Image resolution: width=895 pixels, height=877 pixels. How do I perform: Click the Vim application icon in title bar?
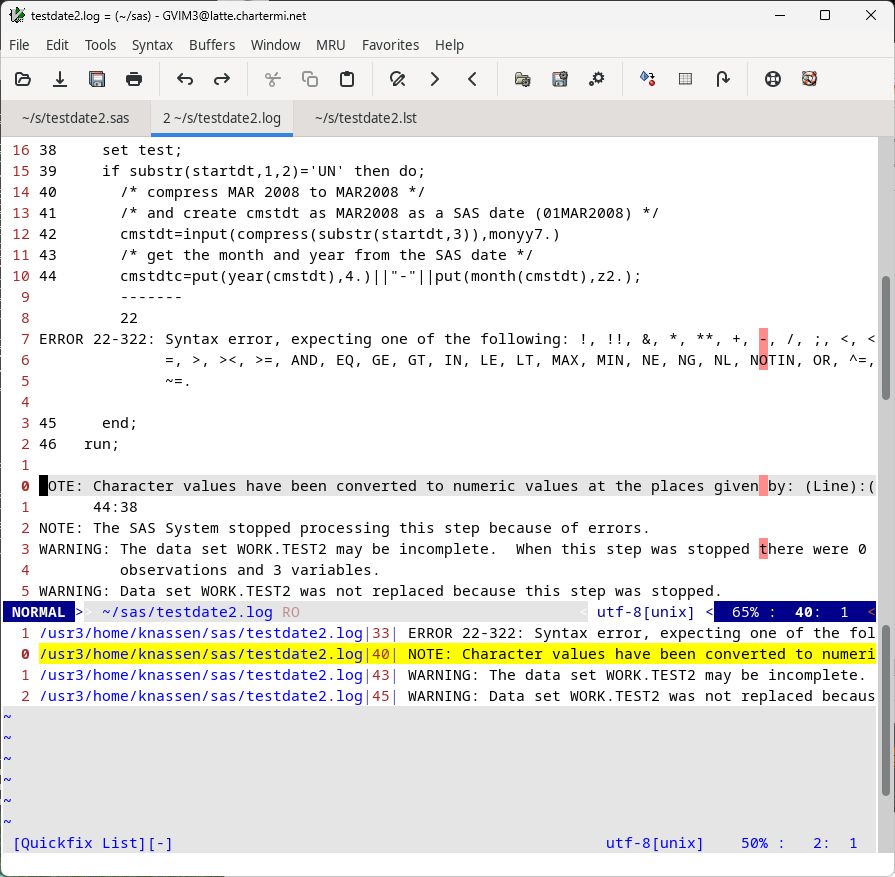click(x=17, y=15)
